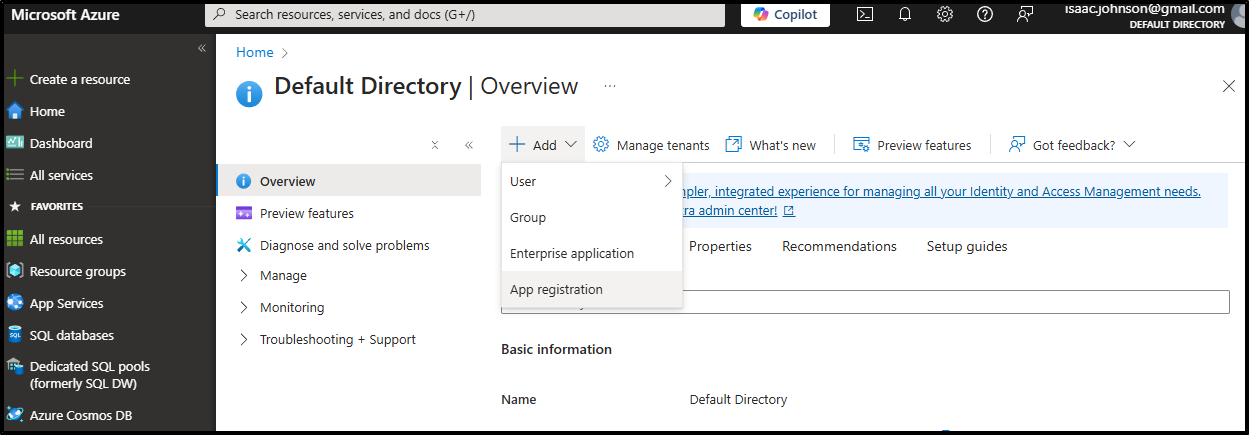Close the Default Directory blade
Screen dimensions: 1249x435
(x=1229, y=87)
